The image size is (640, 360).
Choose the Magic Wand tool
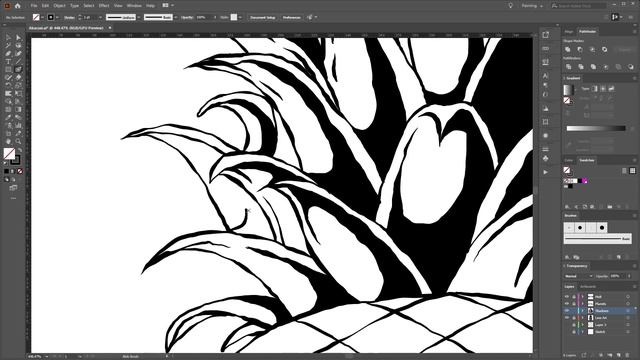click(8, 45)
